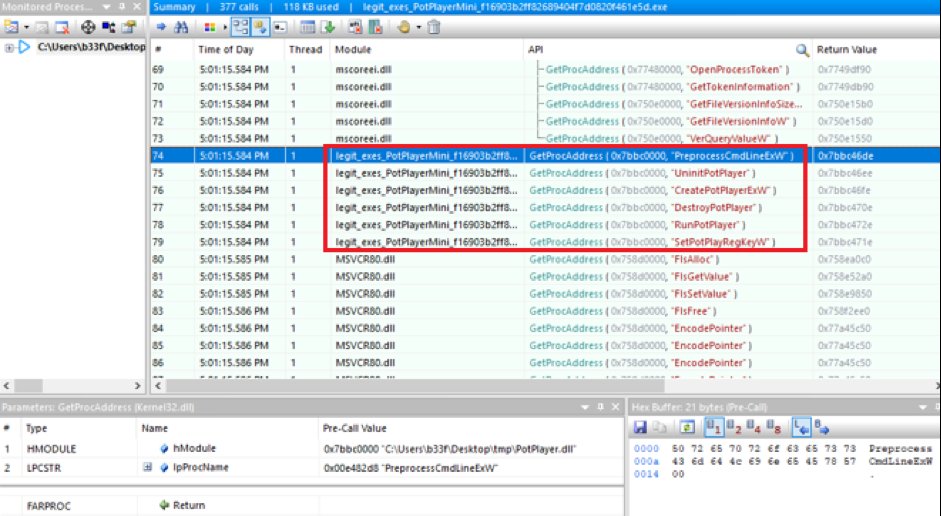Toggle little-endian byte order in Hex Buffer
941x516 pixels.
(x=801, y=427)
